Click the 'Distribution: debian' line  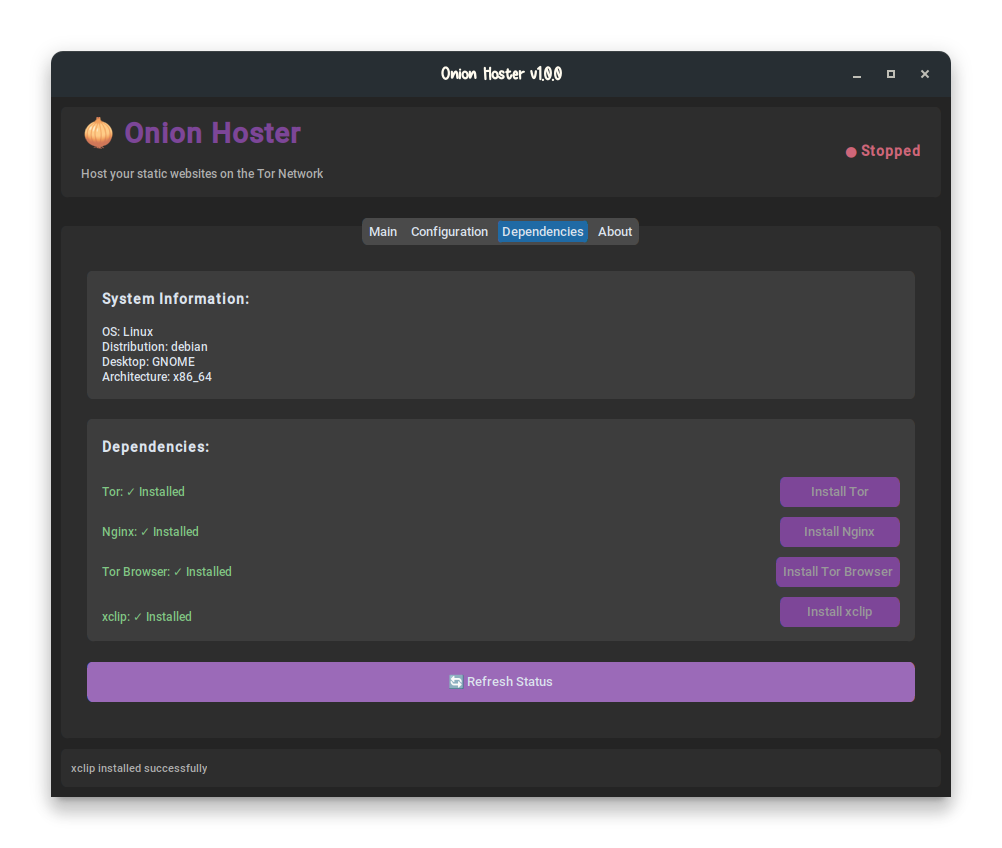[155, 346]
